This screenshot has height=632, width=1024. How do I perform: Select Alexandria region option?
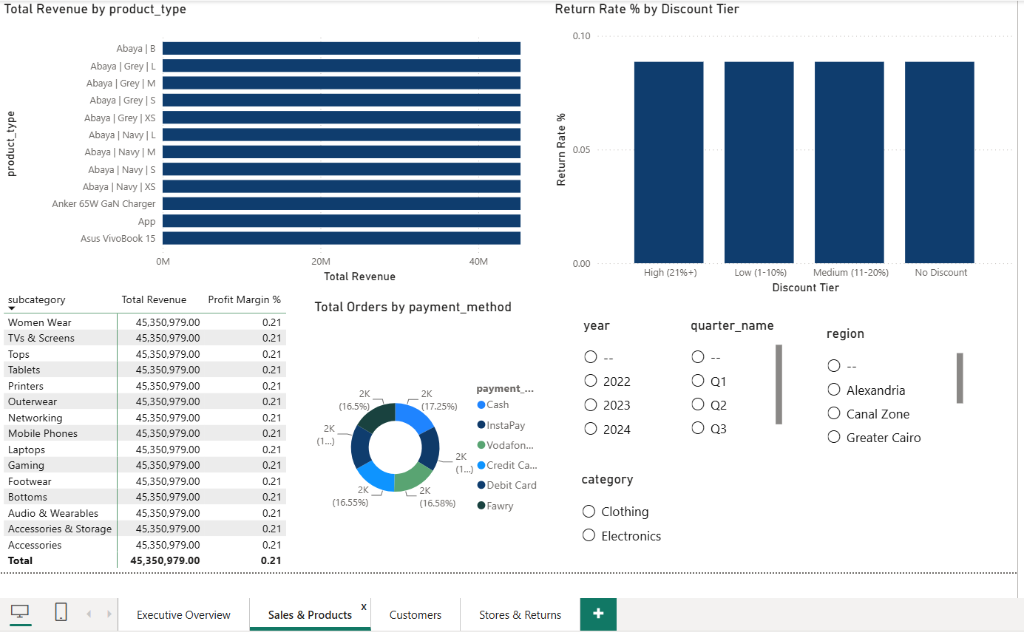[x=834, y=390]
